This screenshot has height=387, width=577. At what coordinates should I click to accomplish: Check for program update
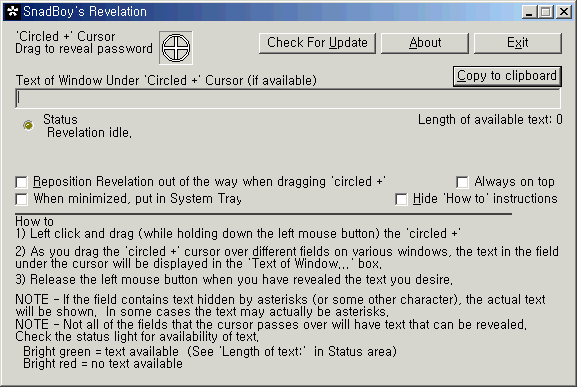point(317,43)
